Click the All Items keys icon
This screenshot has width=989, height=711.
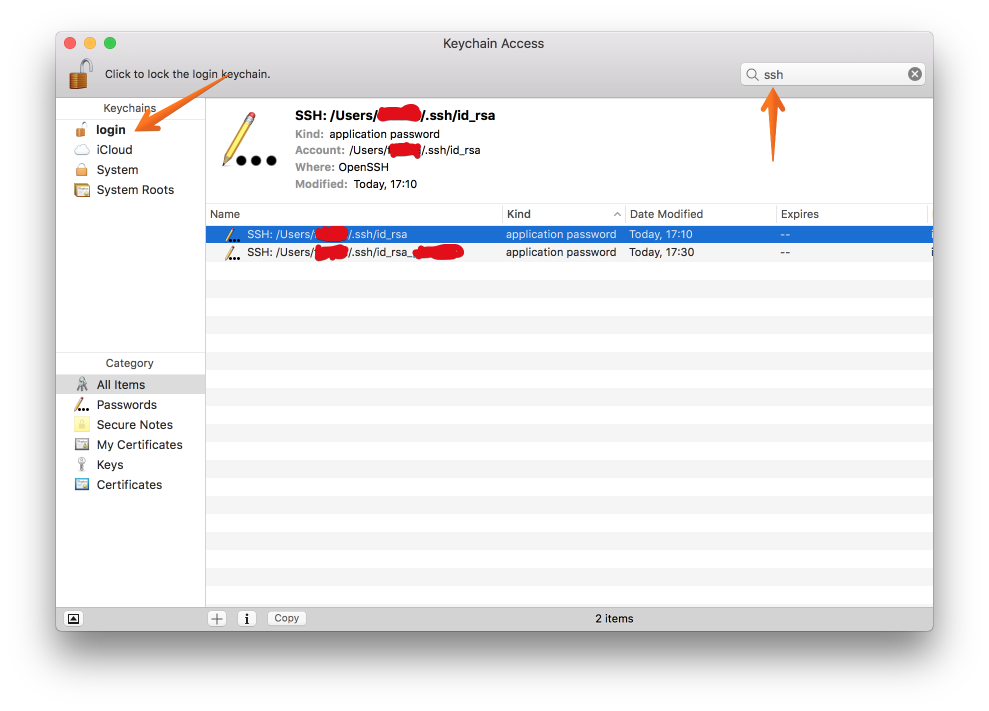pyautogui.click(x=82, y=384)
